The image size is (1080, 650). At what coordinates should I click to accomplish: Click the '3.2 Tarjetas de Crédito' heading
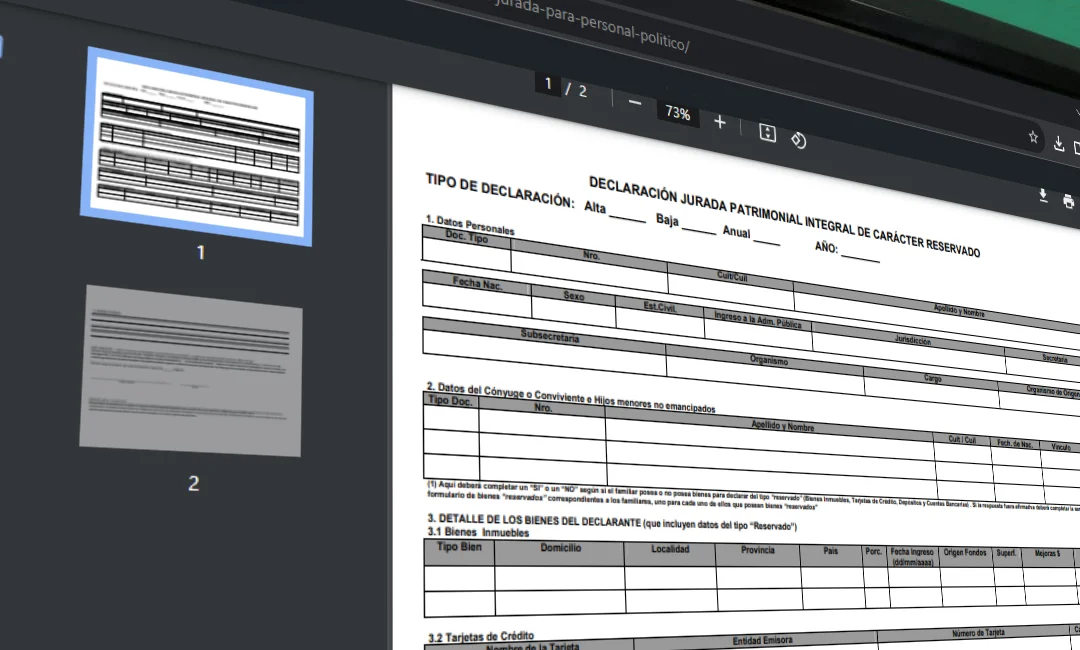click(481, 637)
